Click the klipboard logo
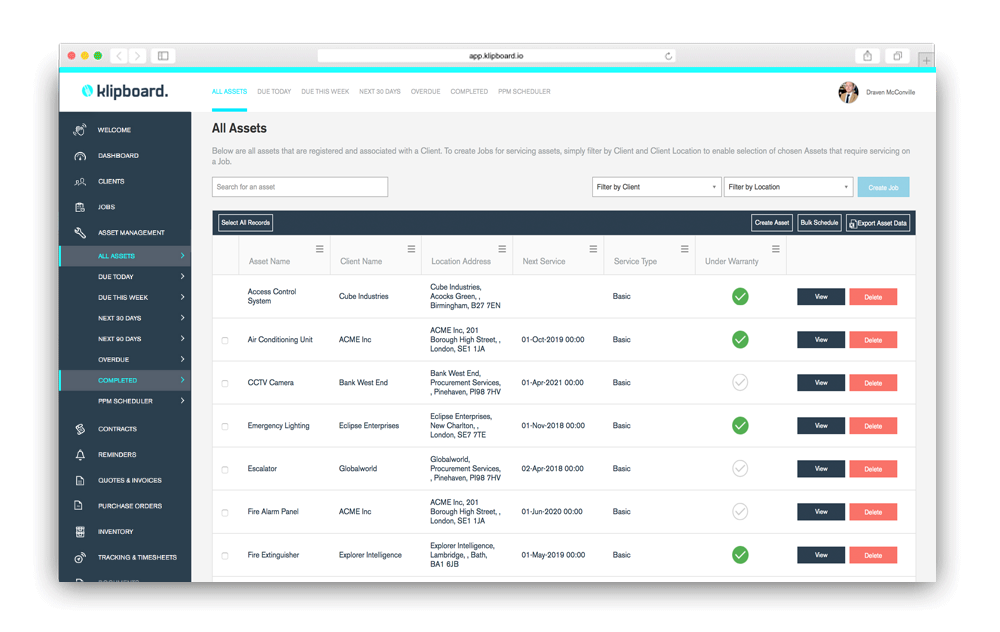Viewport: 1000px width, 632px height. click(x=125, y=91)
